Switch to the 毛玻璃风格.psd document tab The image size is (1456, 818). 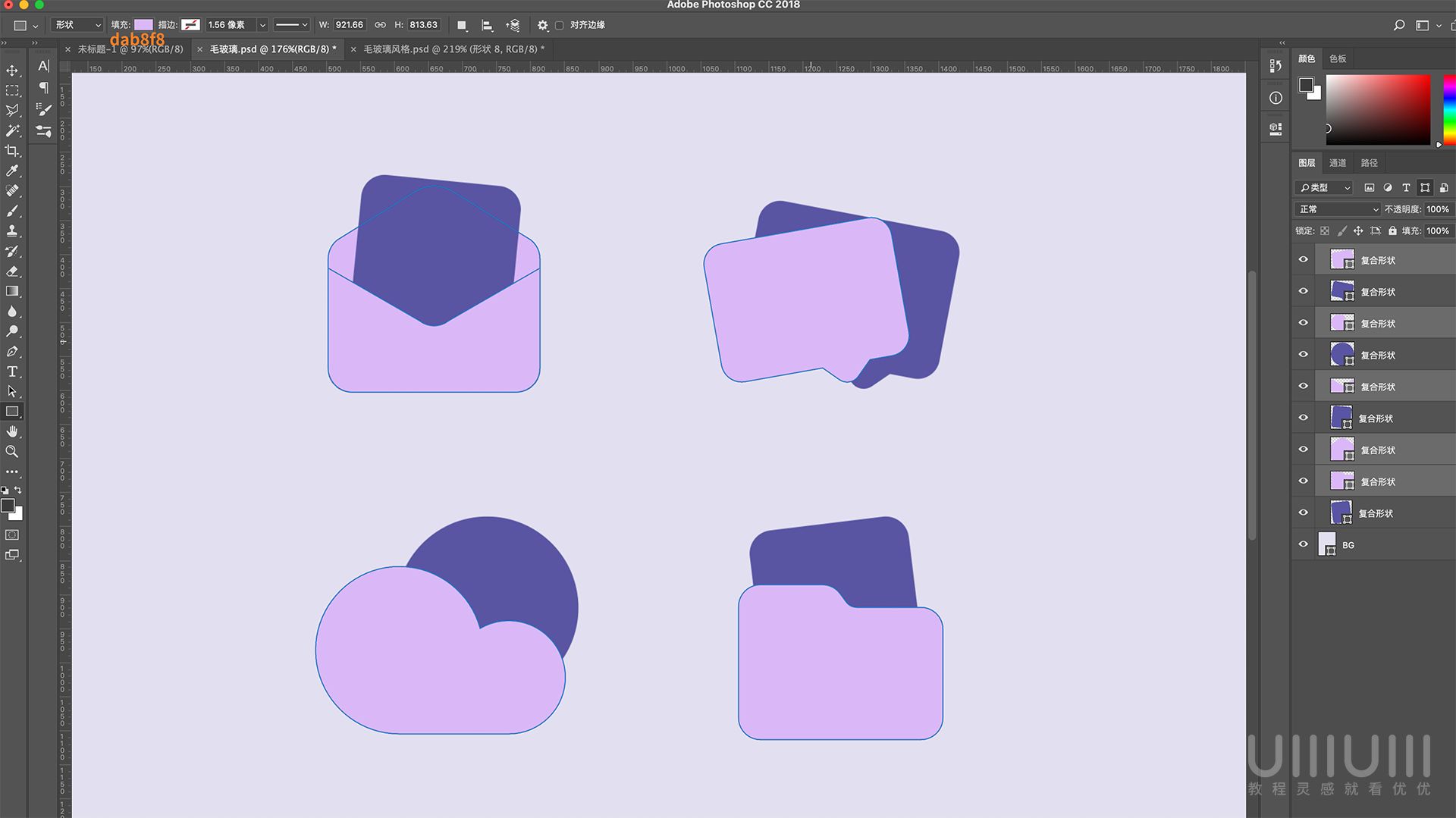coord(450,49)
